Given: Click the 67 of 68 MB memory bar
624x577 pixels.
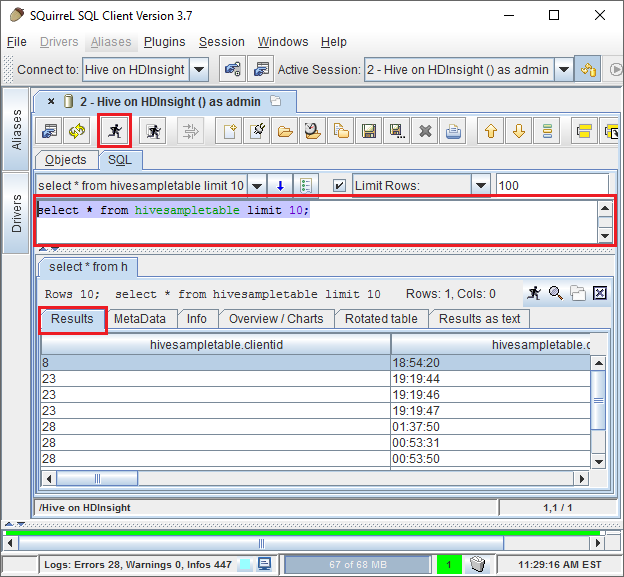Looking at the screenshot, I should pyautogui.click(x=356, y=564).
